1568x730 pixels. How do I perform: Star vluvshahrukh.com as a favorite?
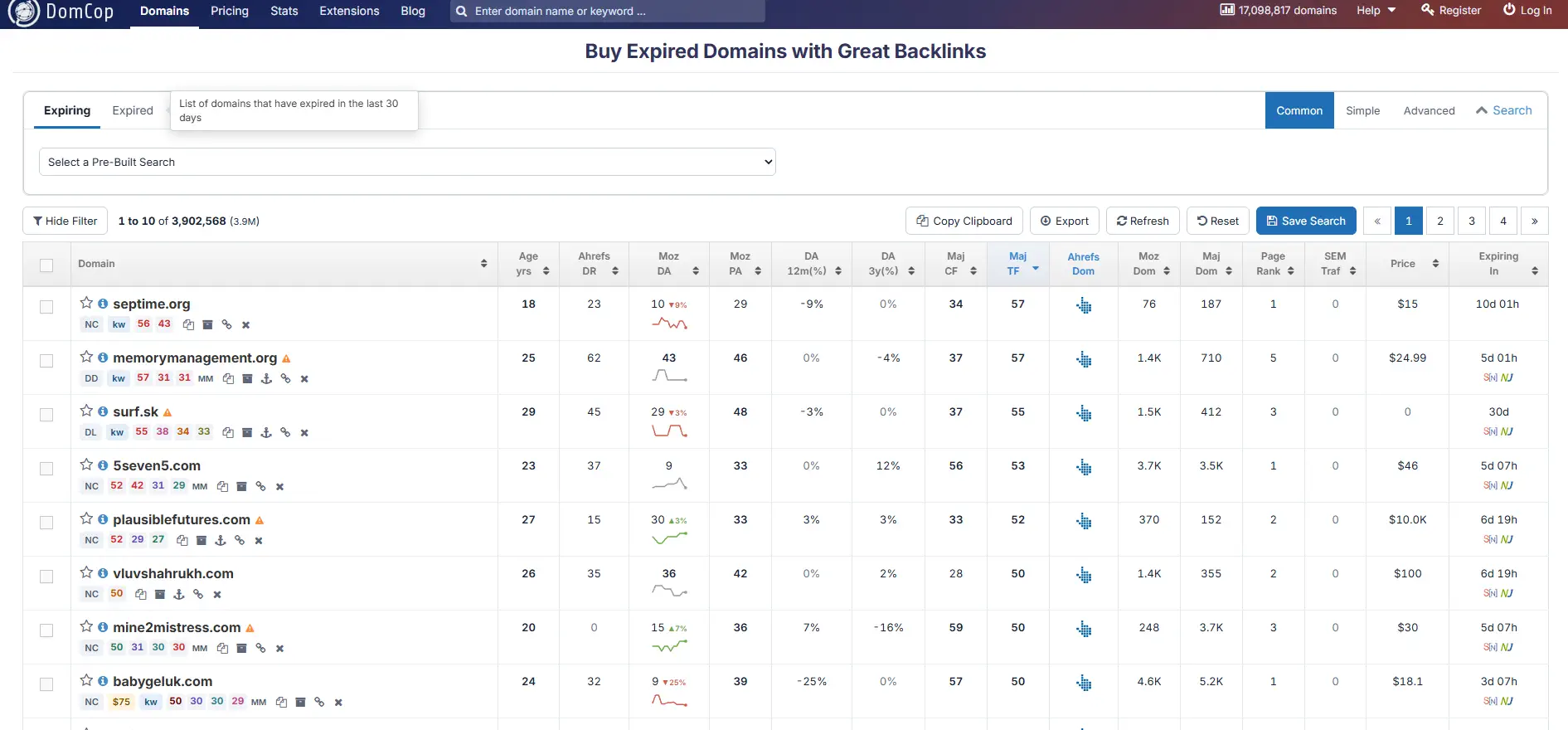click(x=86, y=572)
